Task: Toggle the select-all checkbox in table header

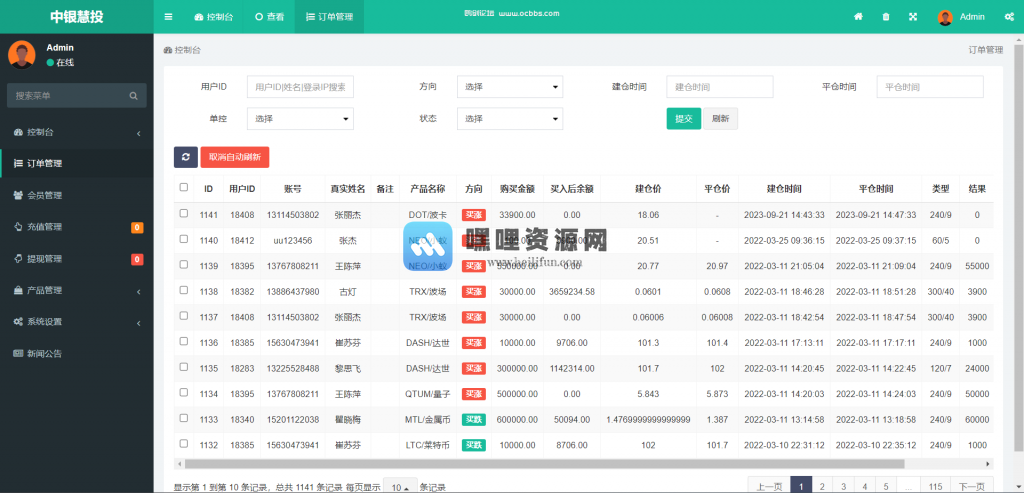Action: (x=184, y=187)
